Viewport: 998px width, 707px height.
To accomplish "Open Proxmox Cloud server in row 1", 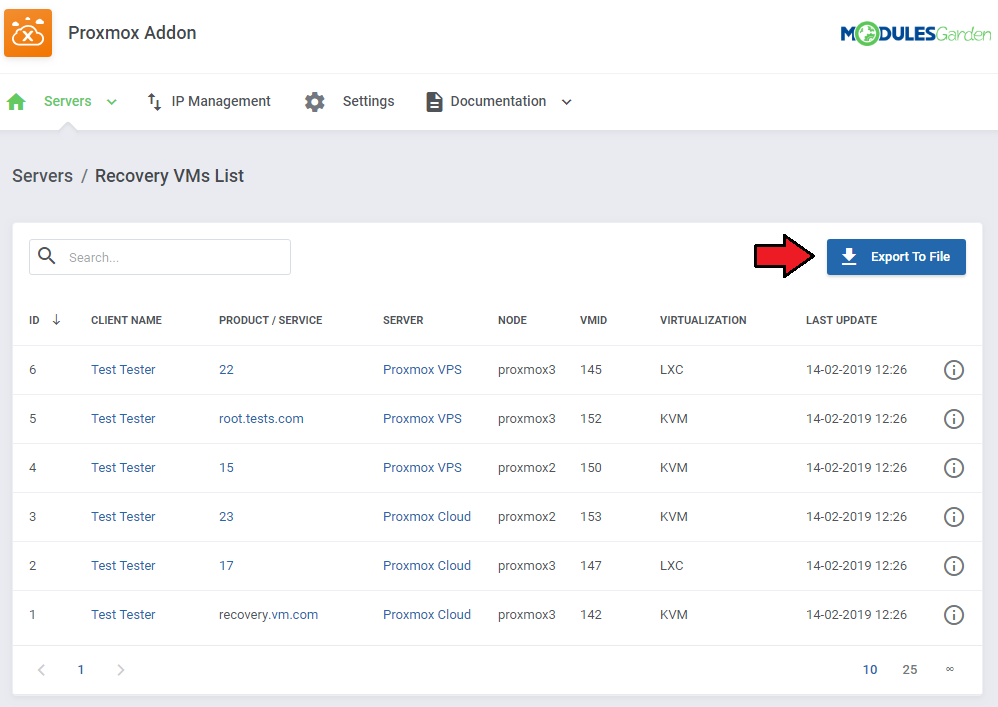I will point(426,615).
